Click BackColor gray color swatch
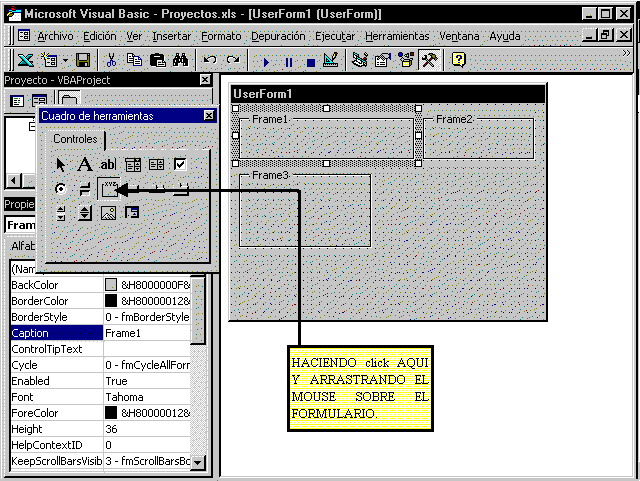The height and width of the screenshot is (481, 640). coord(111,285)
